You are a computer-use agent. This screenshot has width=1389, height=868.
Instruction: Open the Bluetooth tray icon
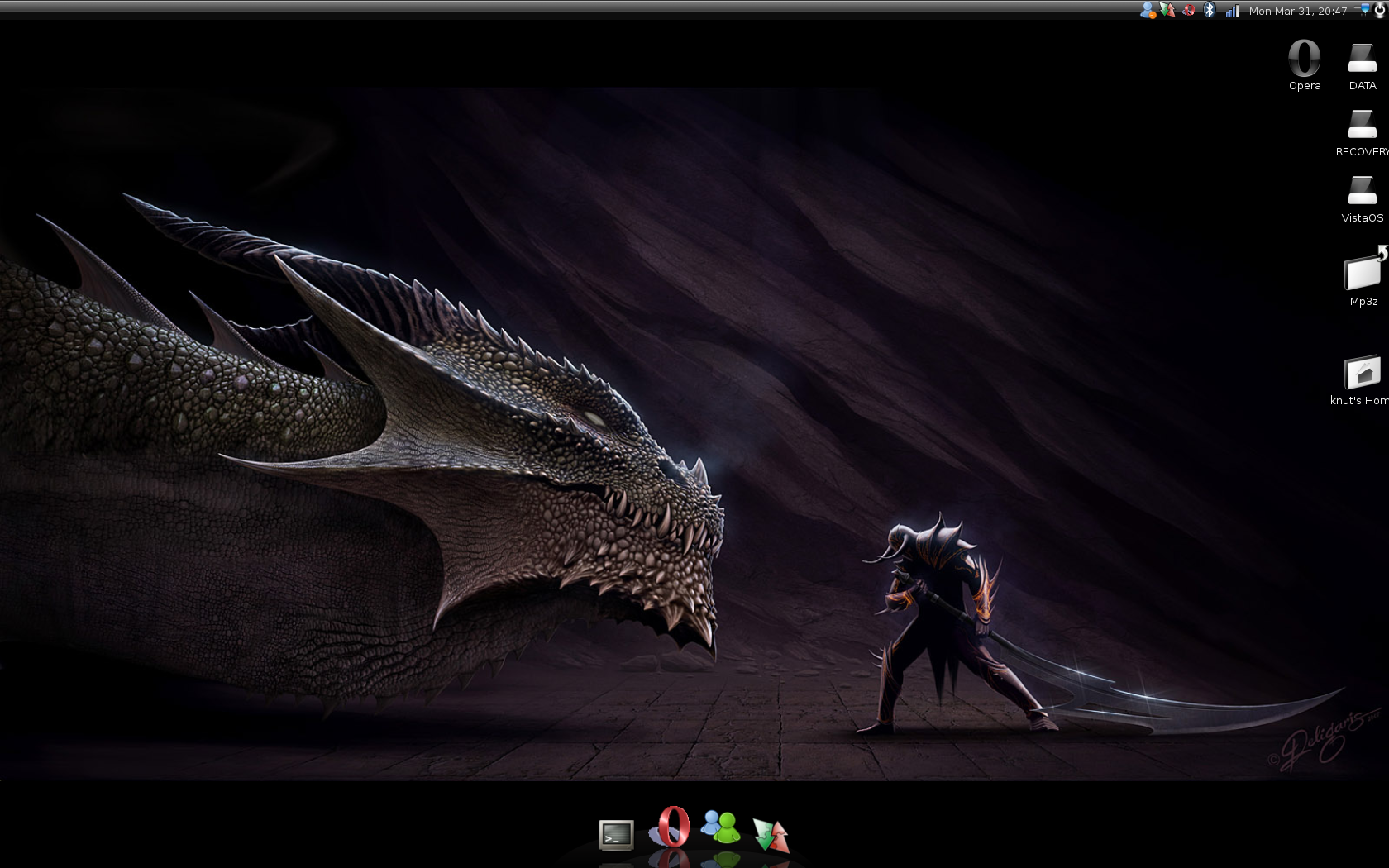click(1210, 10)
